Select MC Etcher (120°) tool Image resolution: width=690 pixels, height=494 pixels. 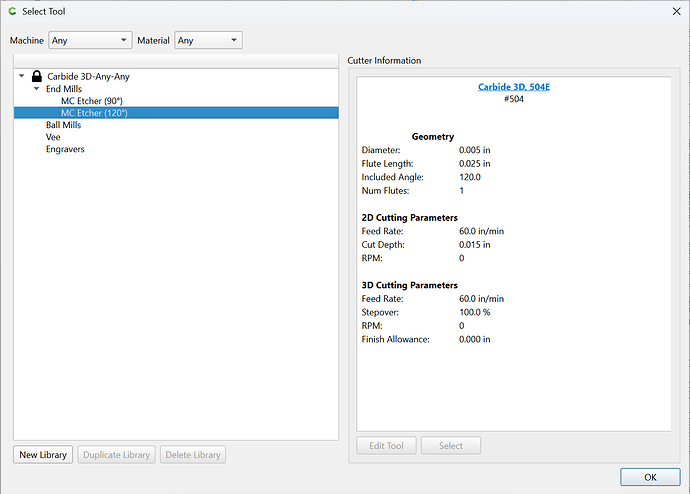tap(176, 113)
